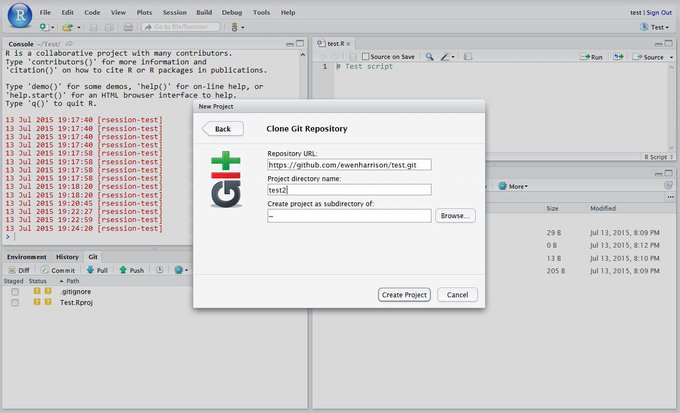Image resolution: width=680 pixels, height=413 pixels.
Task: Click the Files pane refresh icon
Action: [x=668, y=186]
